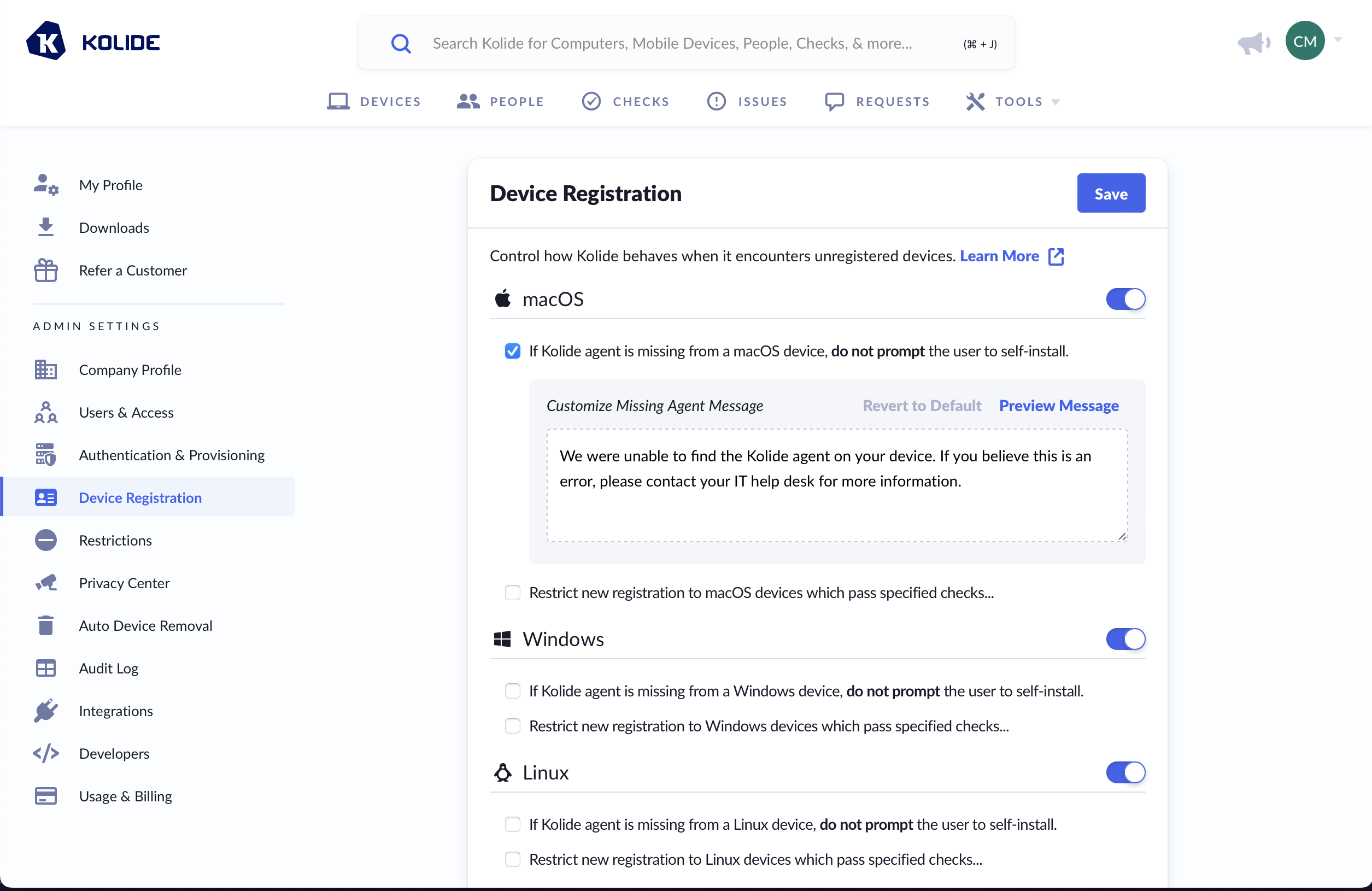
Task: Click the Integrations plug icon
Action: 45,711
